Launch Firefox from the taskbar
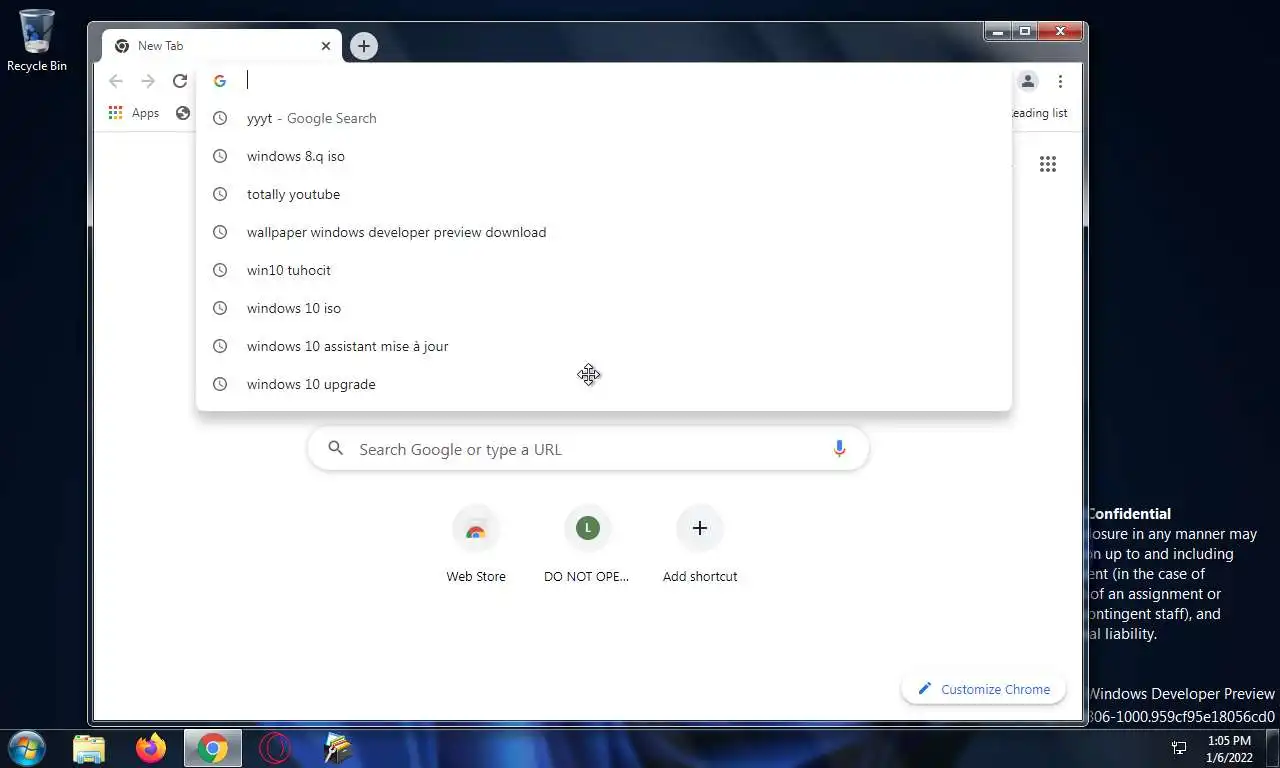1280x768 pixels. pos(151,748)
